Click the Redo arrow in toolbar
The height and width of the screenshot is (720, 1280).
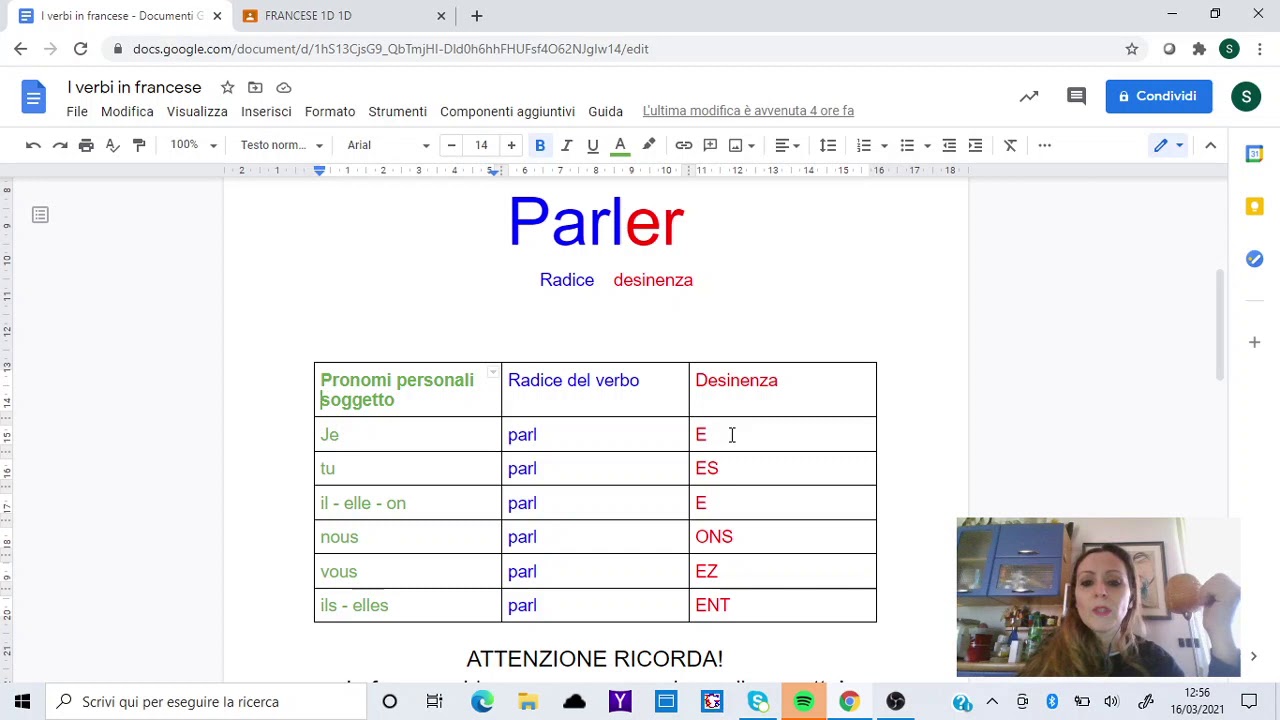click(x=60, y=145)
